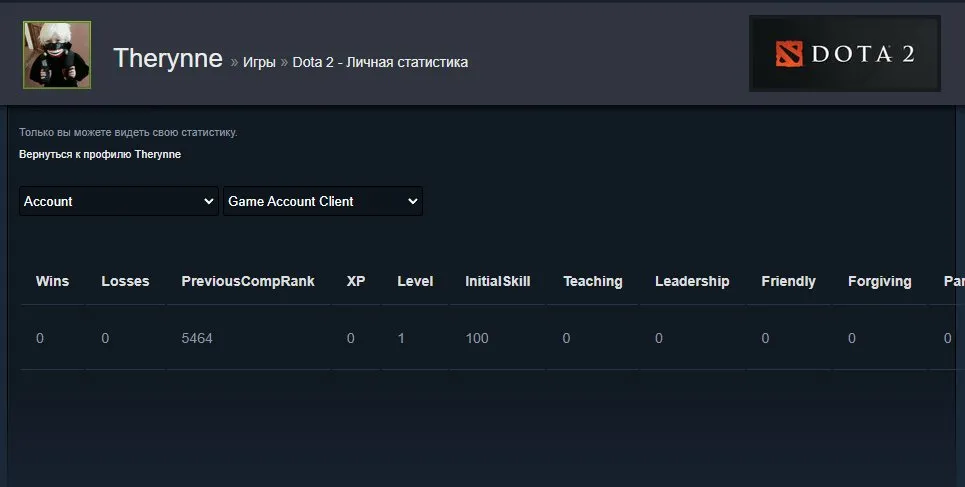Select the Friendly column header

click(x=788, y=281)
